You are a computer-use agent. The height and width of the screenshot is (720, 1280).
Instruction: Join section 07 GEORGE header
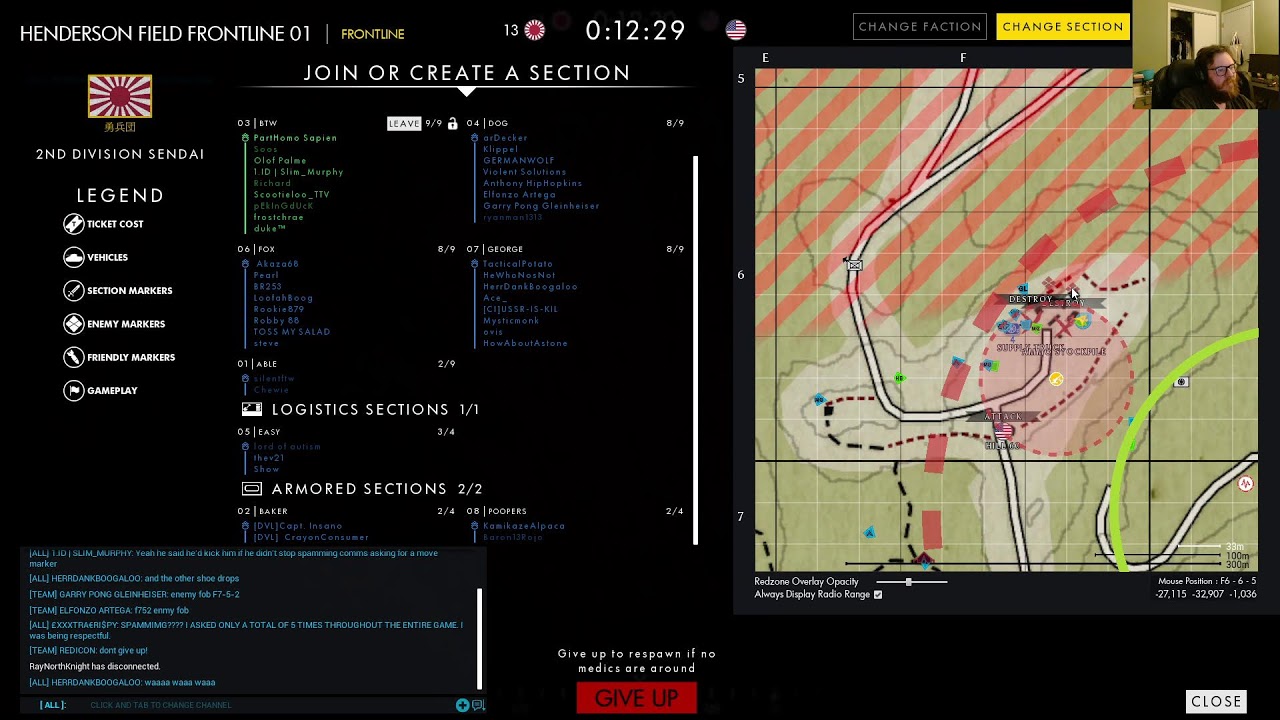pos(578,249)
